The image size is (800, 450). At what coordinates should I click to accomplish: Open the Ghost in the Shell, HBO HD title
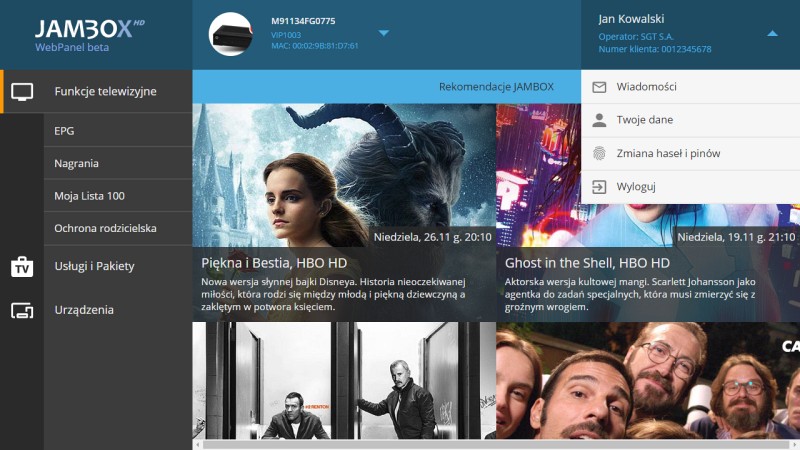[x=587, y=263]
